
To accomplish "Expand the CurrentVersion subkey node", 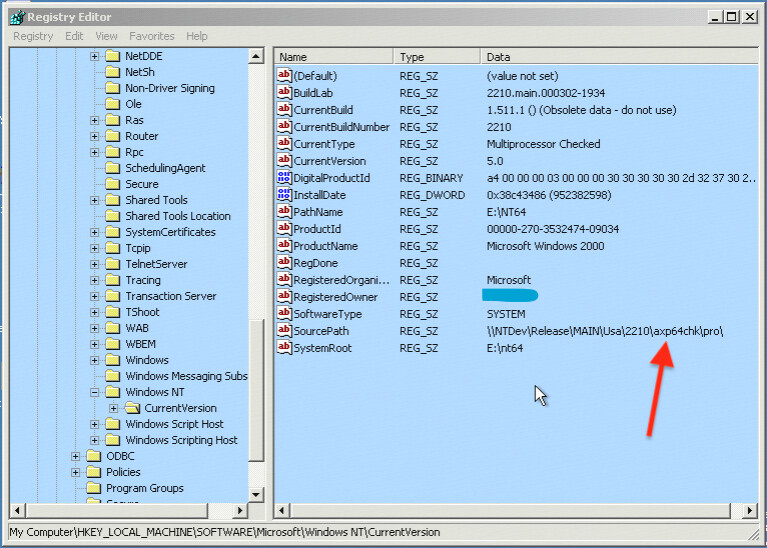I will (113, 408).
